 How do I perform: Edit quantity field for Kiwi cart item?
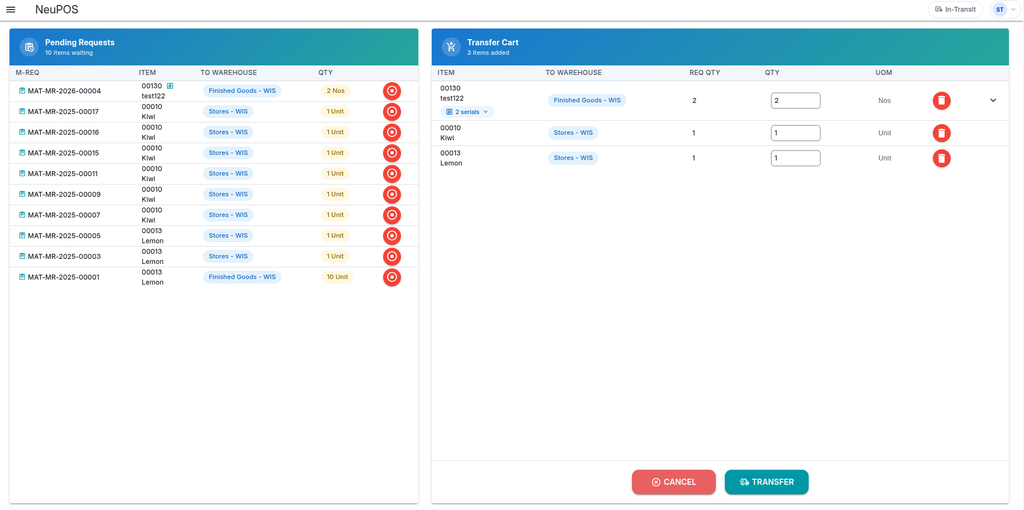coord(795,133)
